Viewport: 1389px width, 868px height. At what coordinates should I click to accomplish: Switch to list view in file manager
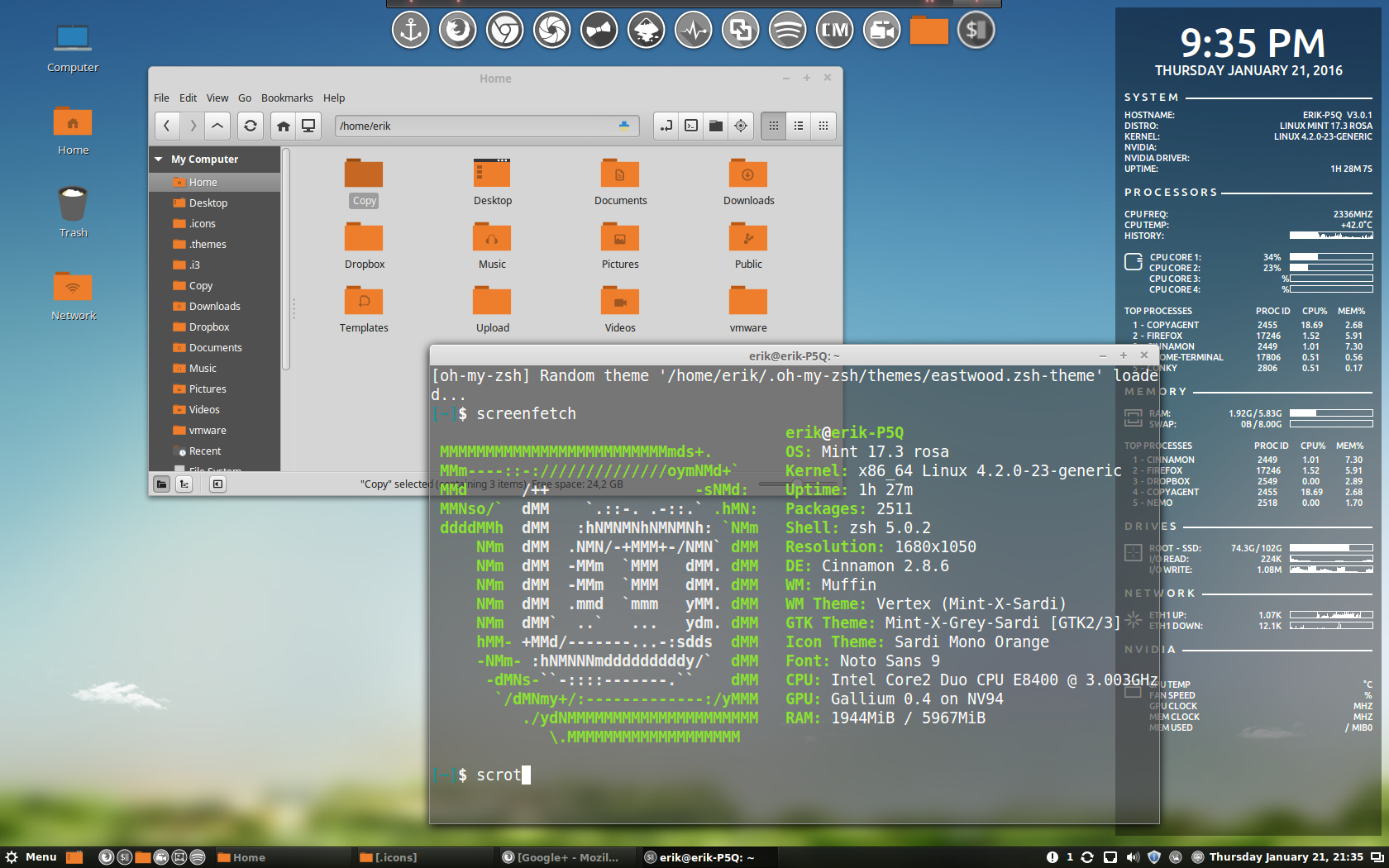799,126
